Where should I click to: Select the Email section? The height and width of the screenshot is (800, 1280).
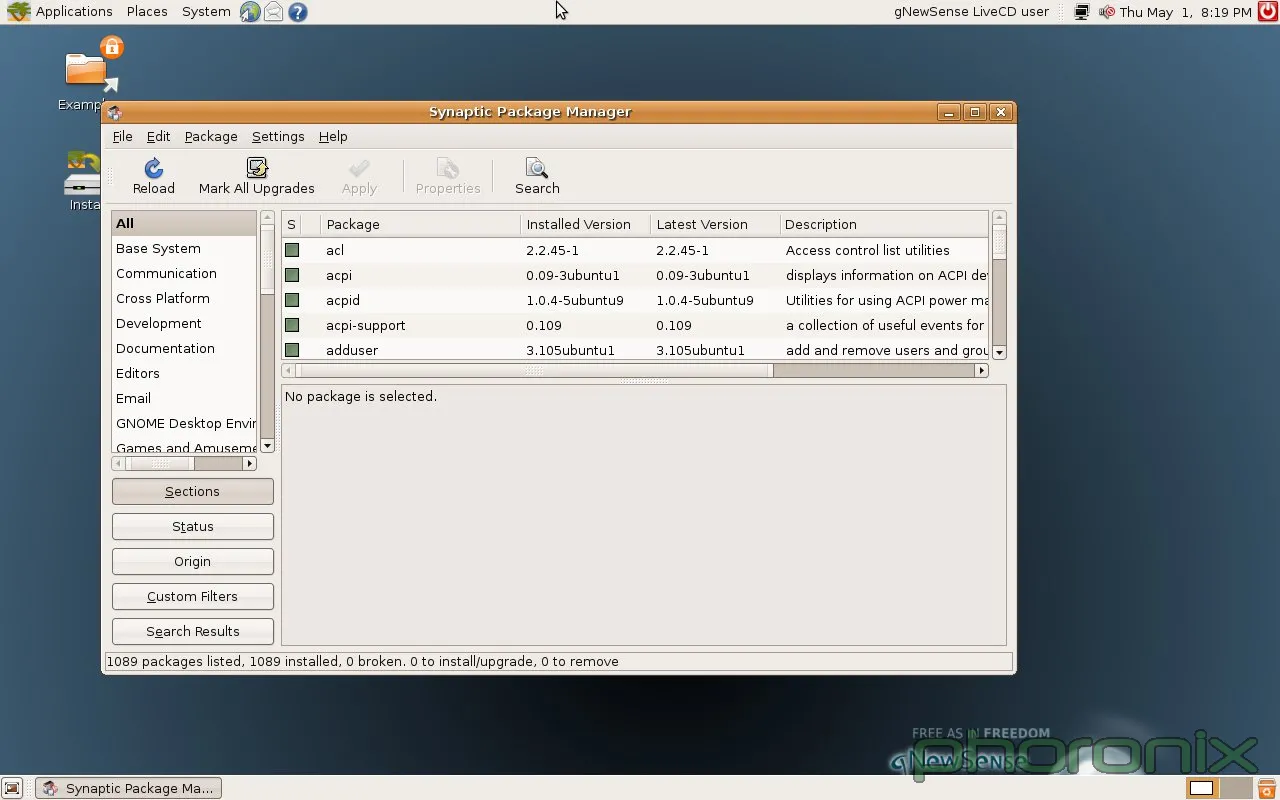tap(185, 398)
